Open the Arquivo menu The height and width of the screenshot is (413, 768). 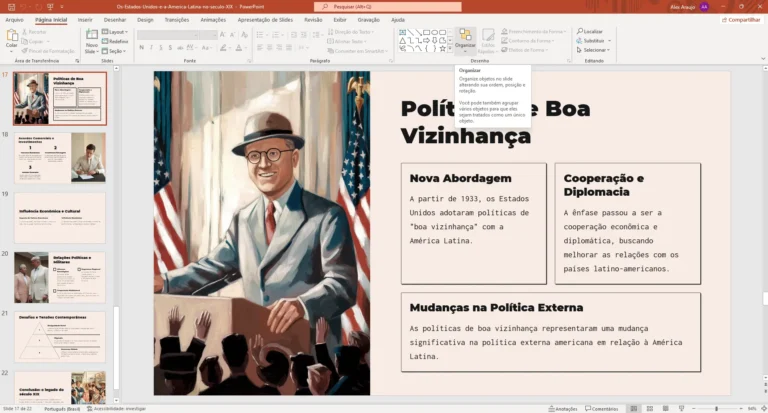(14, 20)
